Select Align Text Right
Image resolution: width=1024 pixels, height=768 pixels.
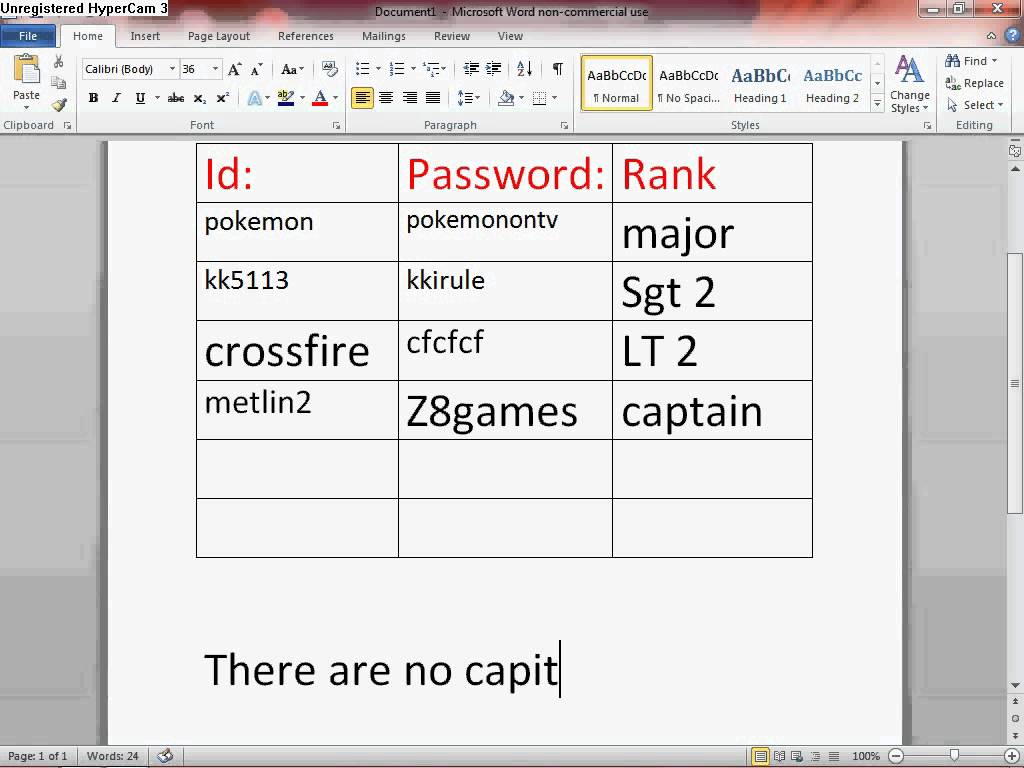pyautogui.click(x=409, y=98)
